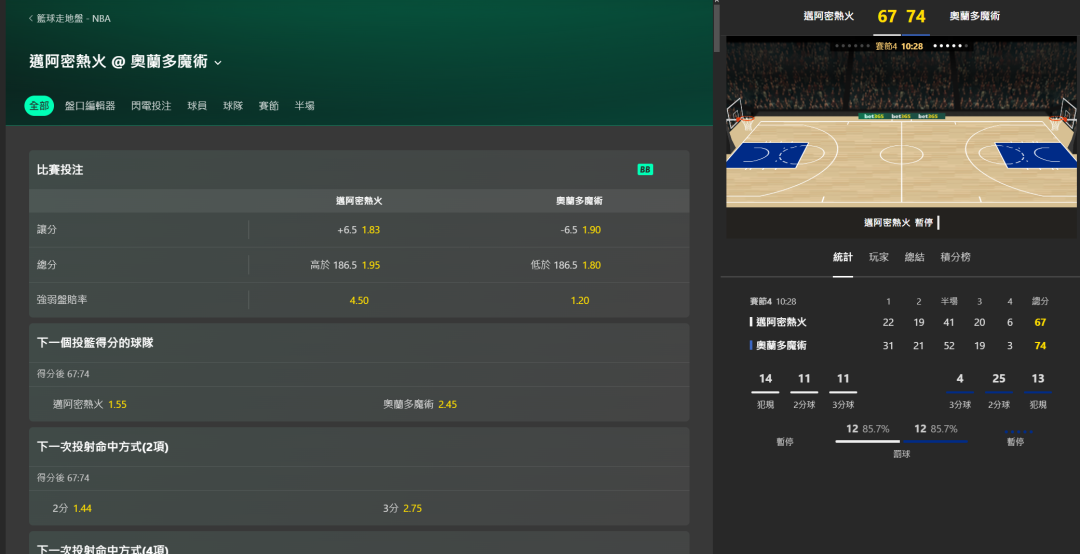
Task: Select the 統計 tab
Action: 842,257
